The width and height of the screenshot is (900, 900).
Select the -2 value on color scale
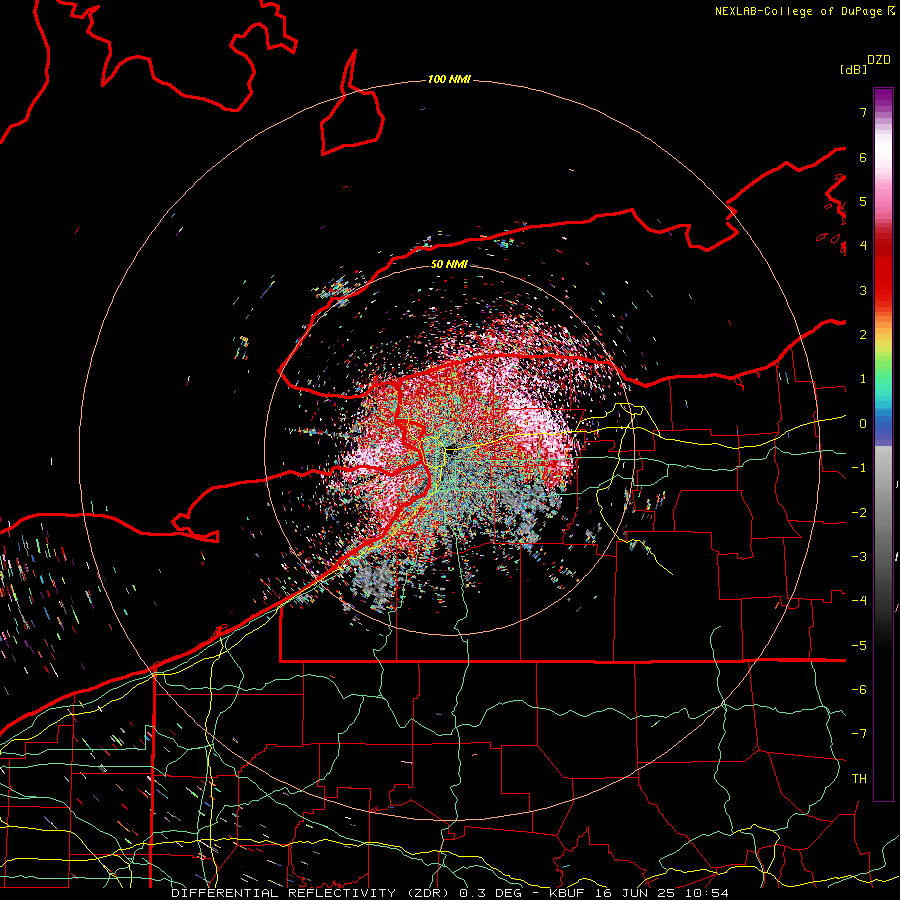coord(859,513)
